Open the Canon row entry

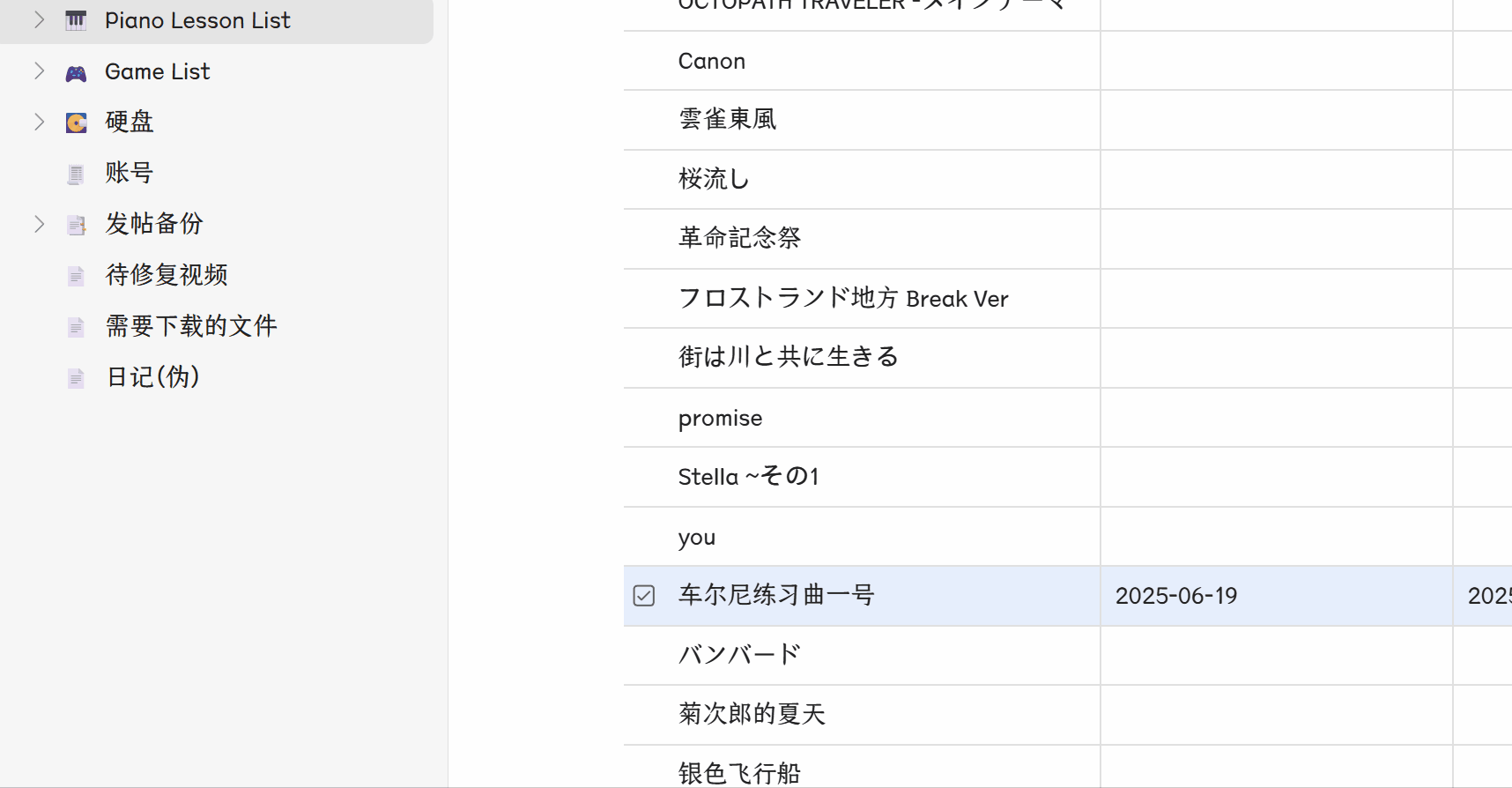click(x=712, y=61)
